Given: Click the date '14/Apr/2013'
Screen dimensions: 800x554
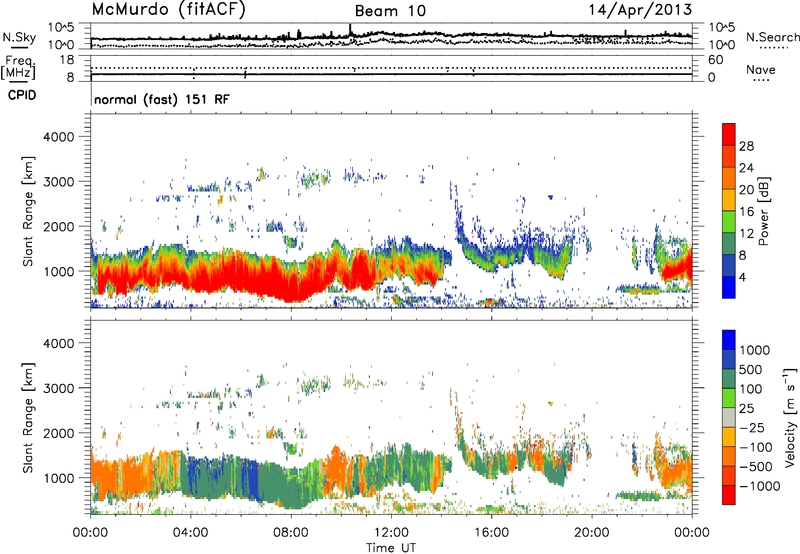Looking at the screenshot, I should pyautogui.click(x=640, y=10).
